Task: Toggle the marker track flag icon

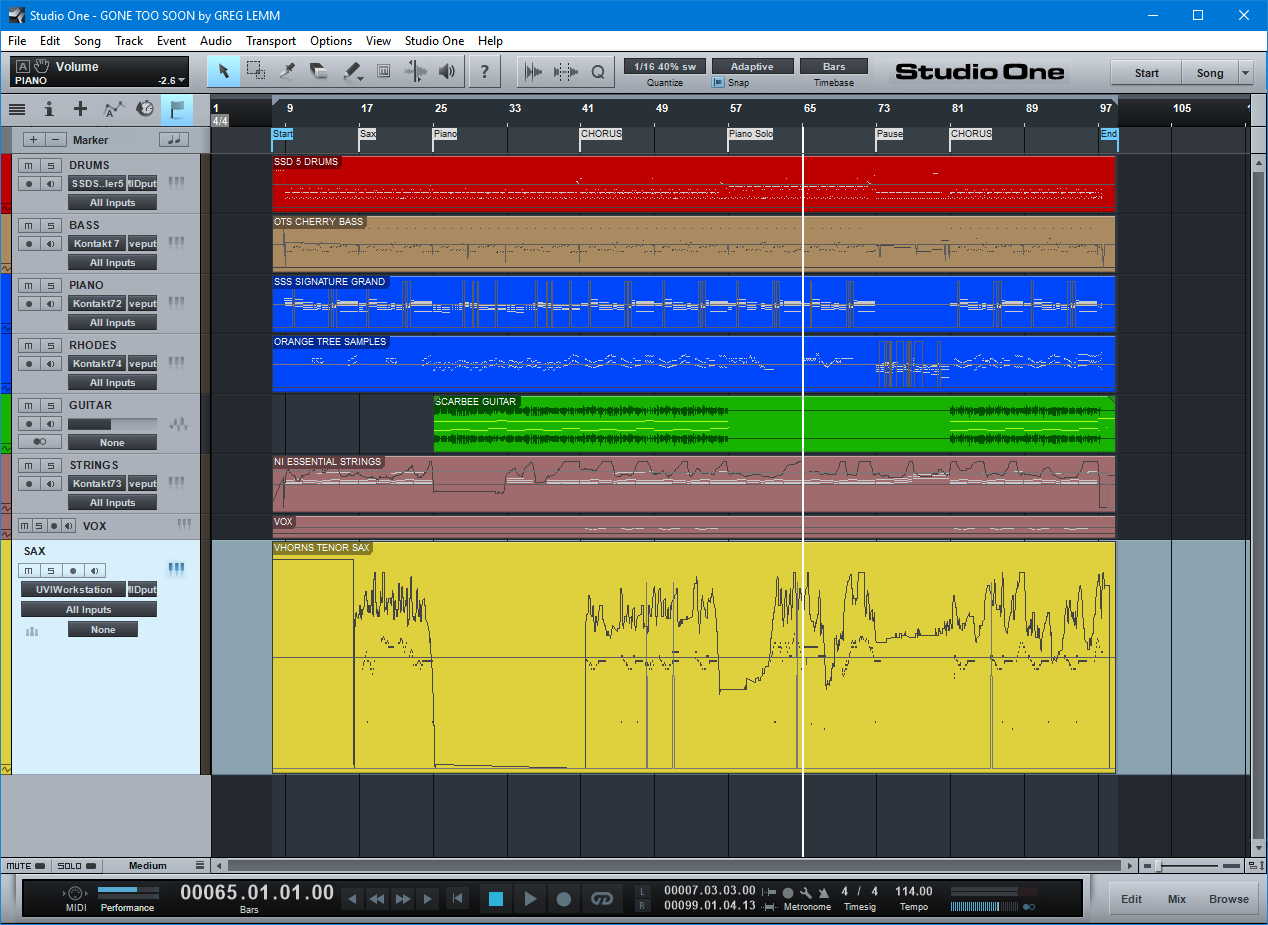Action: click(177, 109)
